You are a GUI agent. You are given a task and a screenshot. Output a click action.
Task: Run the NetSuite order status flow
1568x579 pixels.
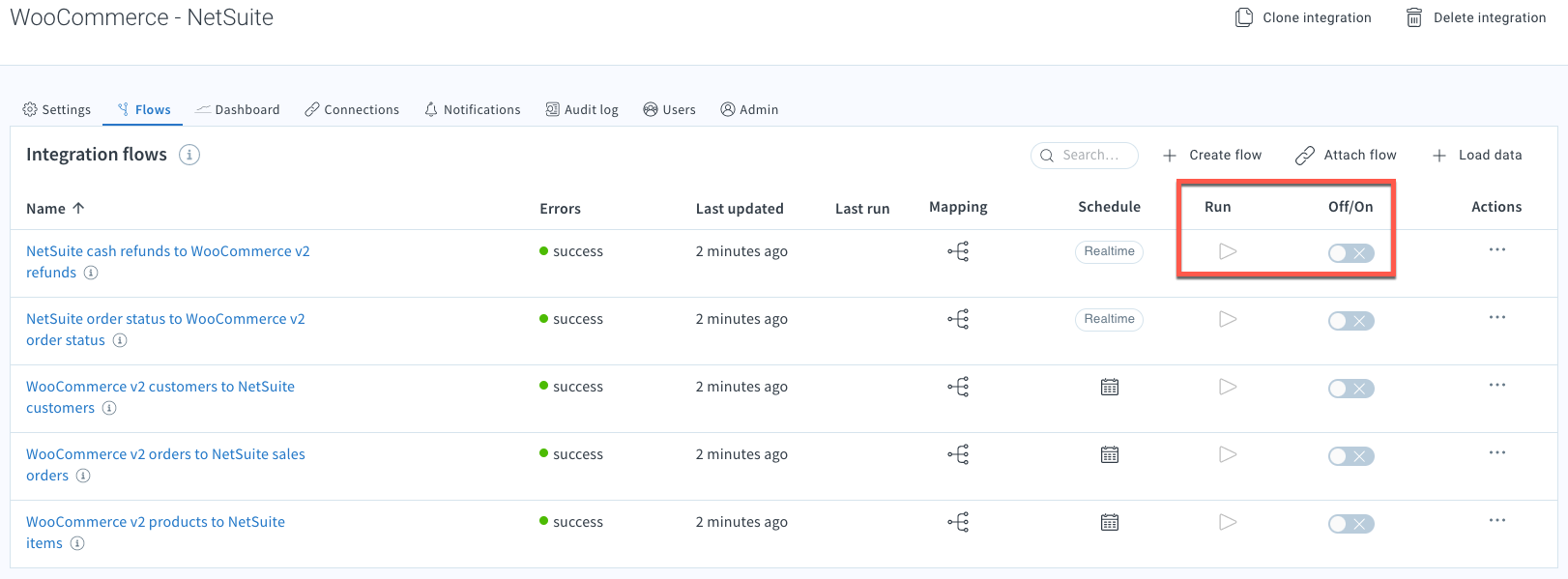point(1228,319)
